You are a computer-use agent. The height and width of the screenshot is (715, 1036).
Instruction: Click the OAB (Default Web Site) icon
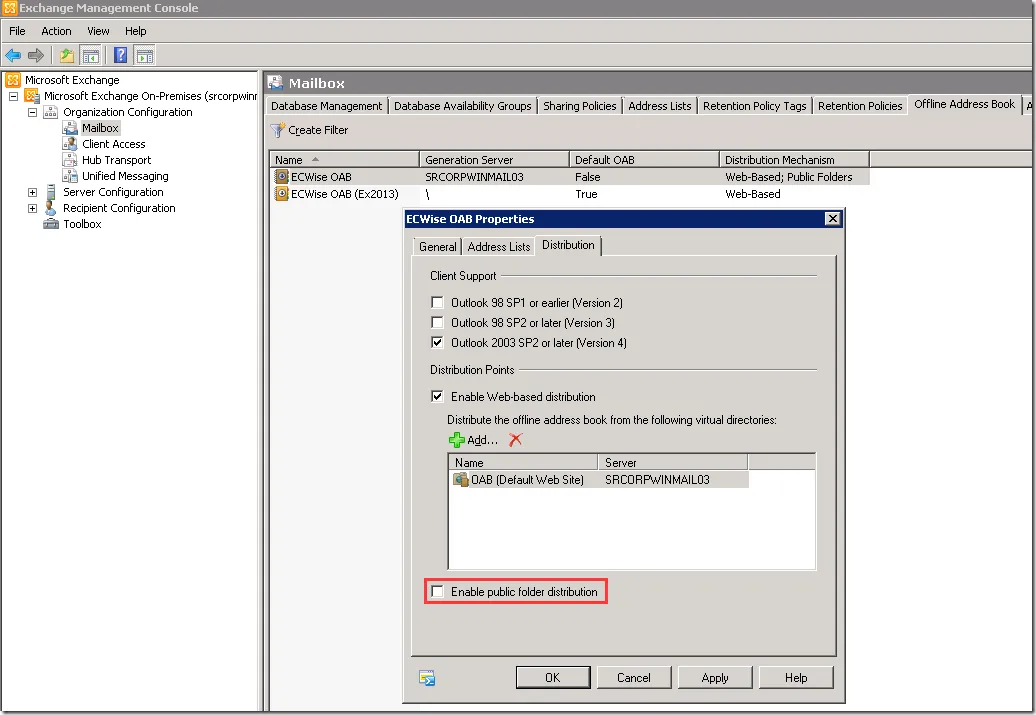pos(461,480)
